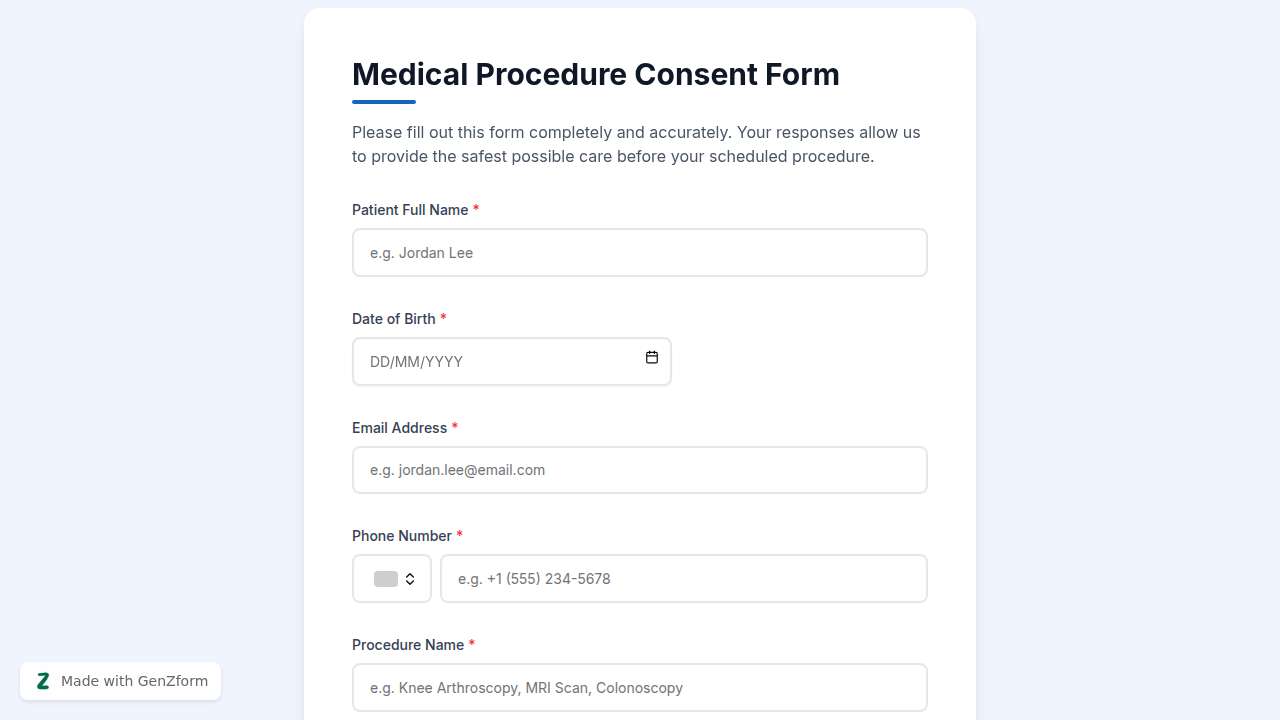Click the gray flag placeholder in phone selector
Viewport: 1280px width, 720px height.
point(385,579)
